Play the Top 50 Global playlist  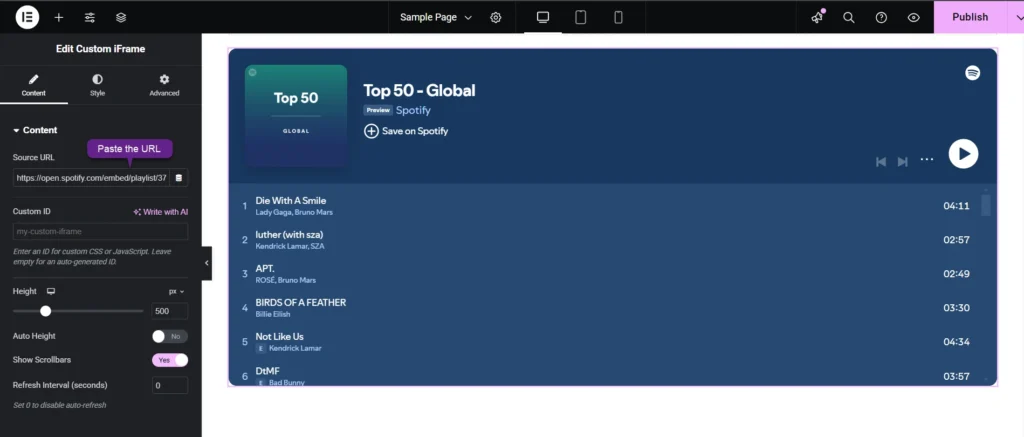click(x=963, y=154)
